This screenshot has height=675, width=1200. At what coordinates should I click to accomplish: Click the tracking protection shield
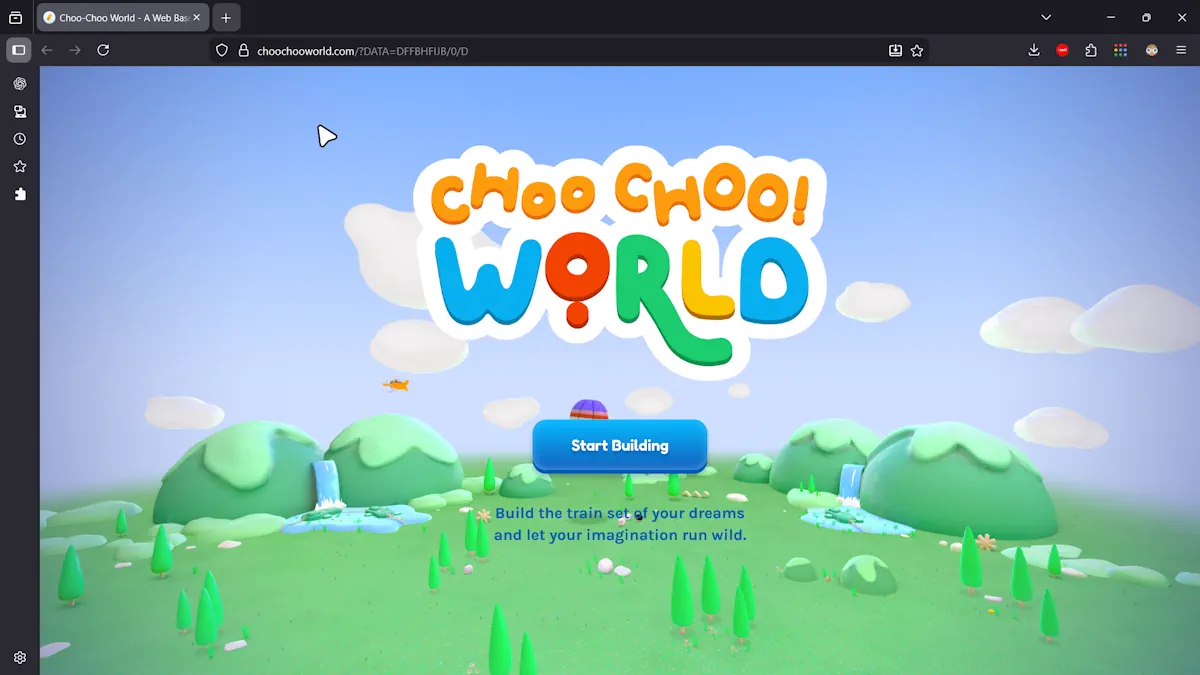220,50
